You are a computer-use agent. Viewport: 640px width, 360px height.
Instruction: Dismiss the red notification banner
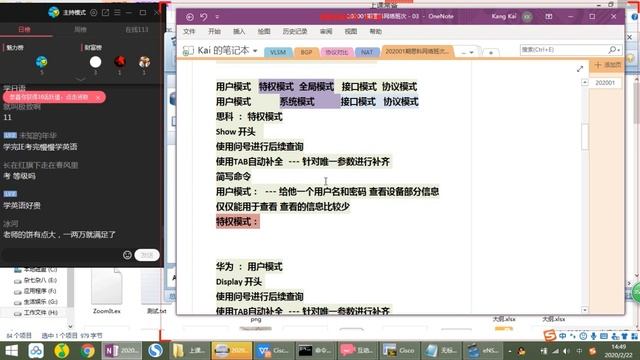point(98,98)
